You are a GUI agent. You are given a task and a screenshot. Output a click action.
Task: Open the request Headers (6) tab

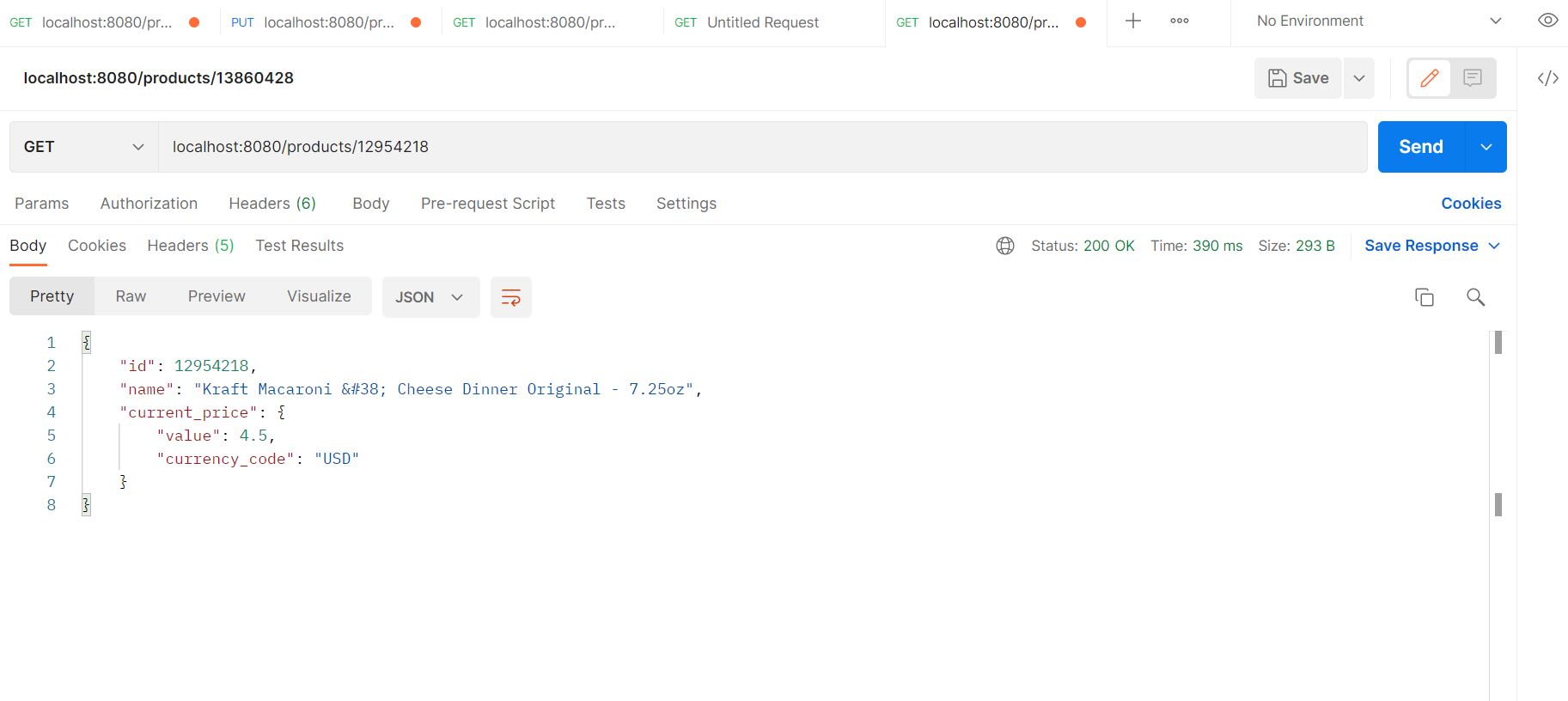tap(272, 204)
